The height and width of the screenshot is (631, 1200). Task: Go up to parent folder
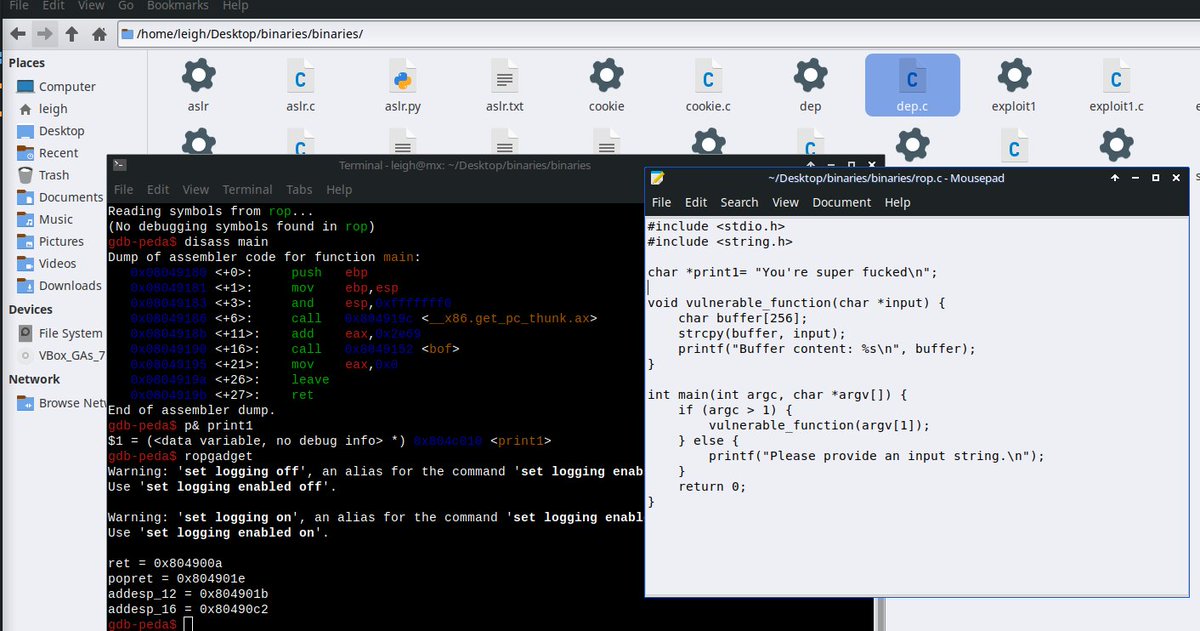[72, 34]
